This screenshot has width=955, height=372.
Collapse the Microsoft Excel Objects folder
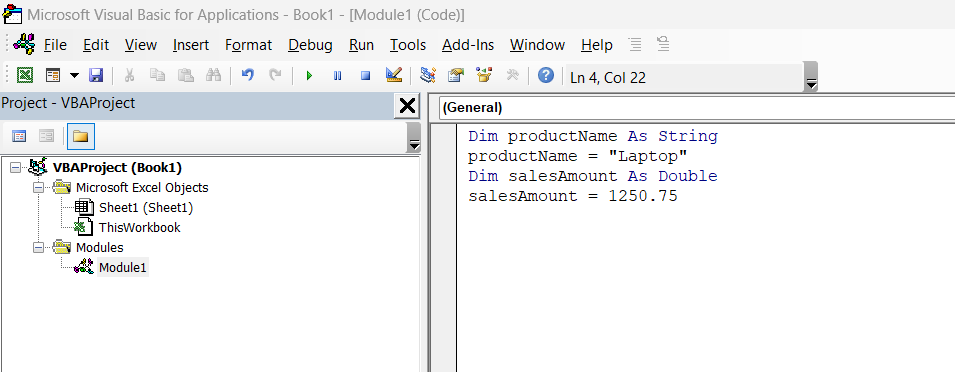38,188
